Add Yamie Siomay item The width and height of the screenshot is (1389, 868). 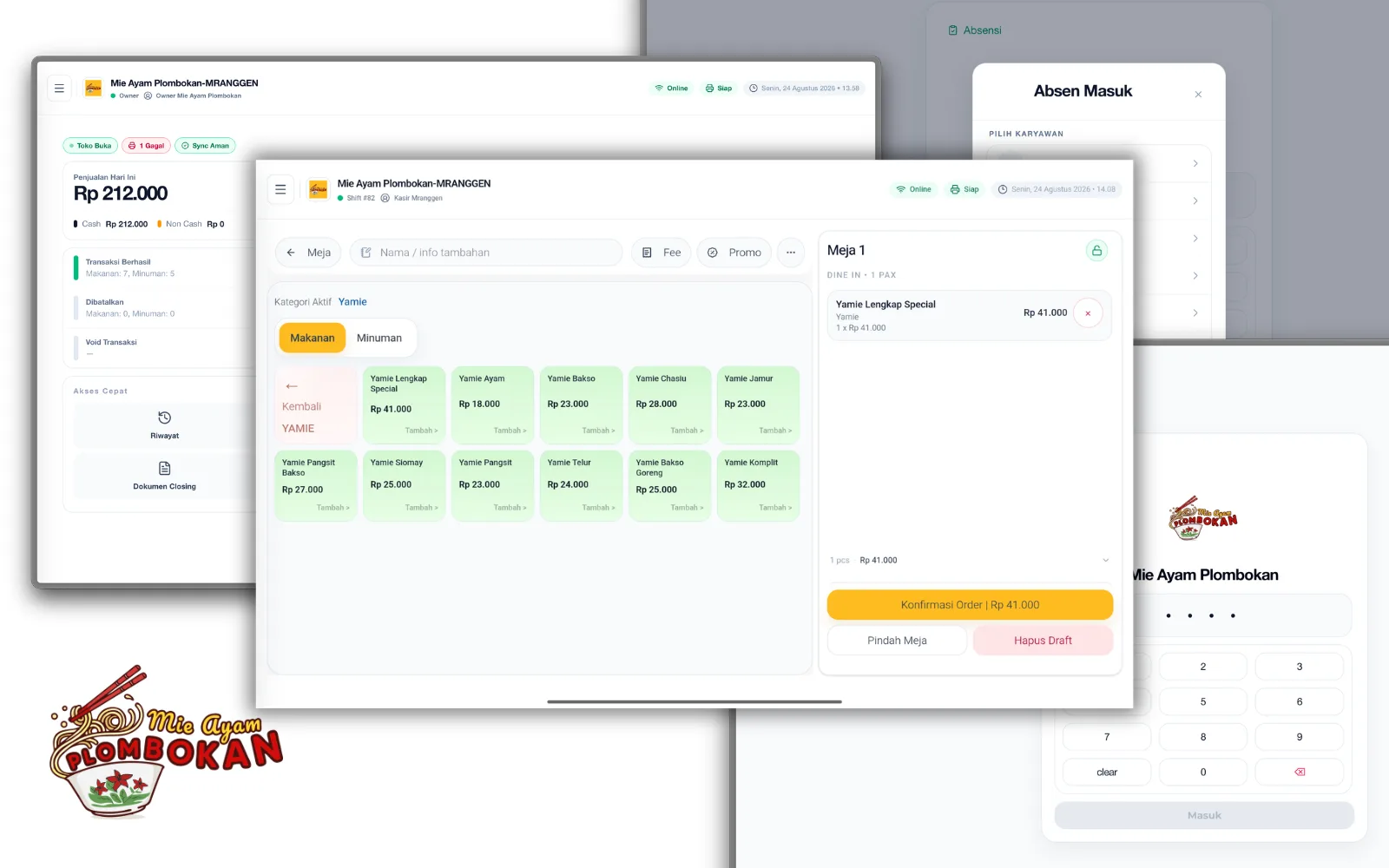tap(404, 485)
